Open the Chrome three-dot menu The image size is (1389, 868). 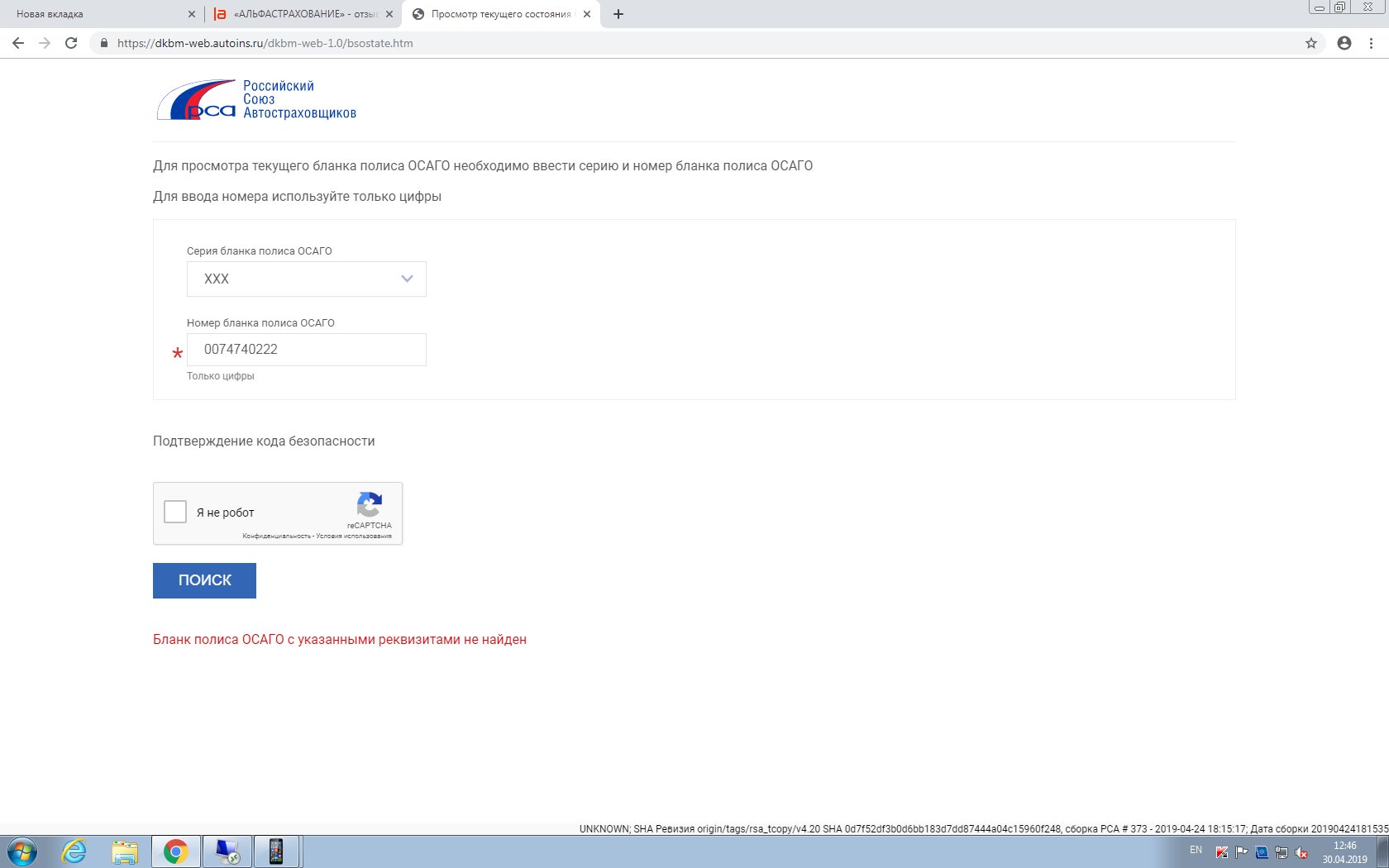1371,43
